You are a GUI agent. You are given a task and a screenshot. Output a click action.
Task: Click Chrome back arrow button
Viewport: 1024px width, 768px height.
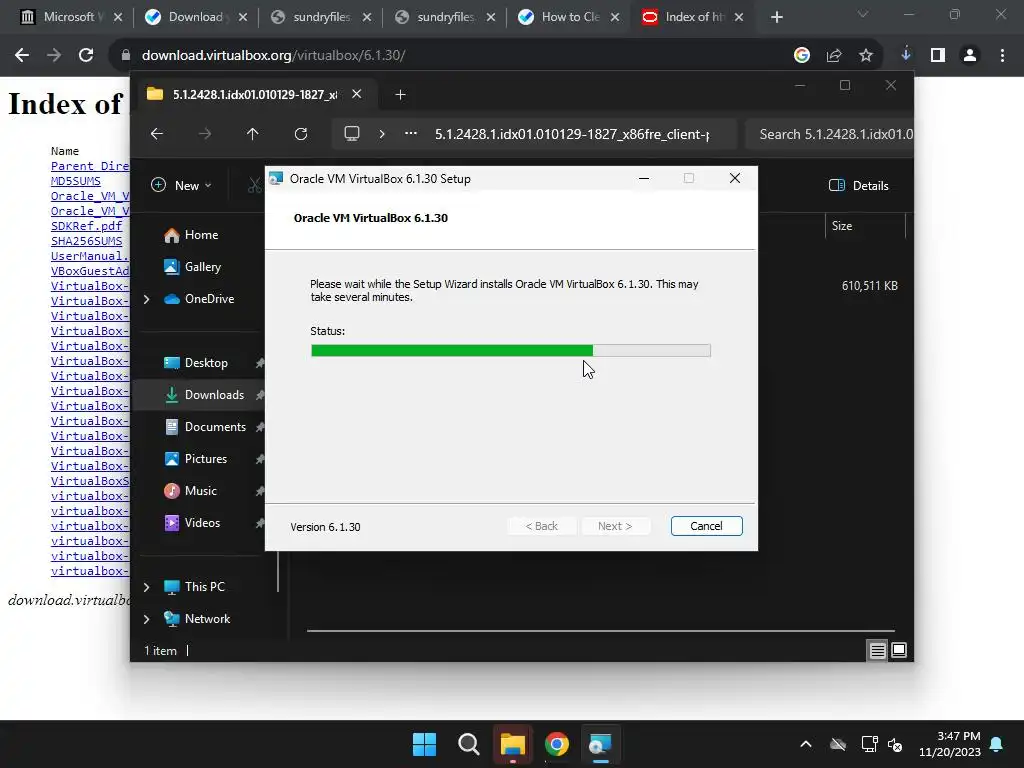(x=22, y=56)
